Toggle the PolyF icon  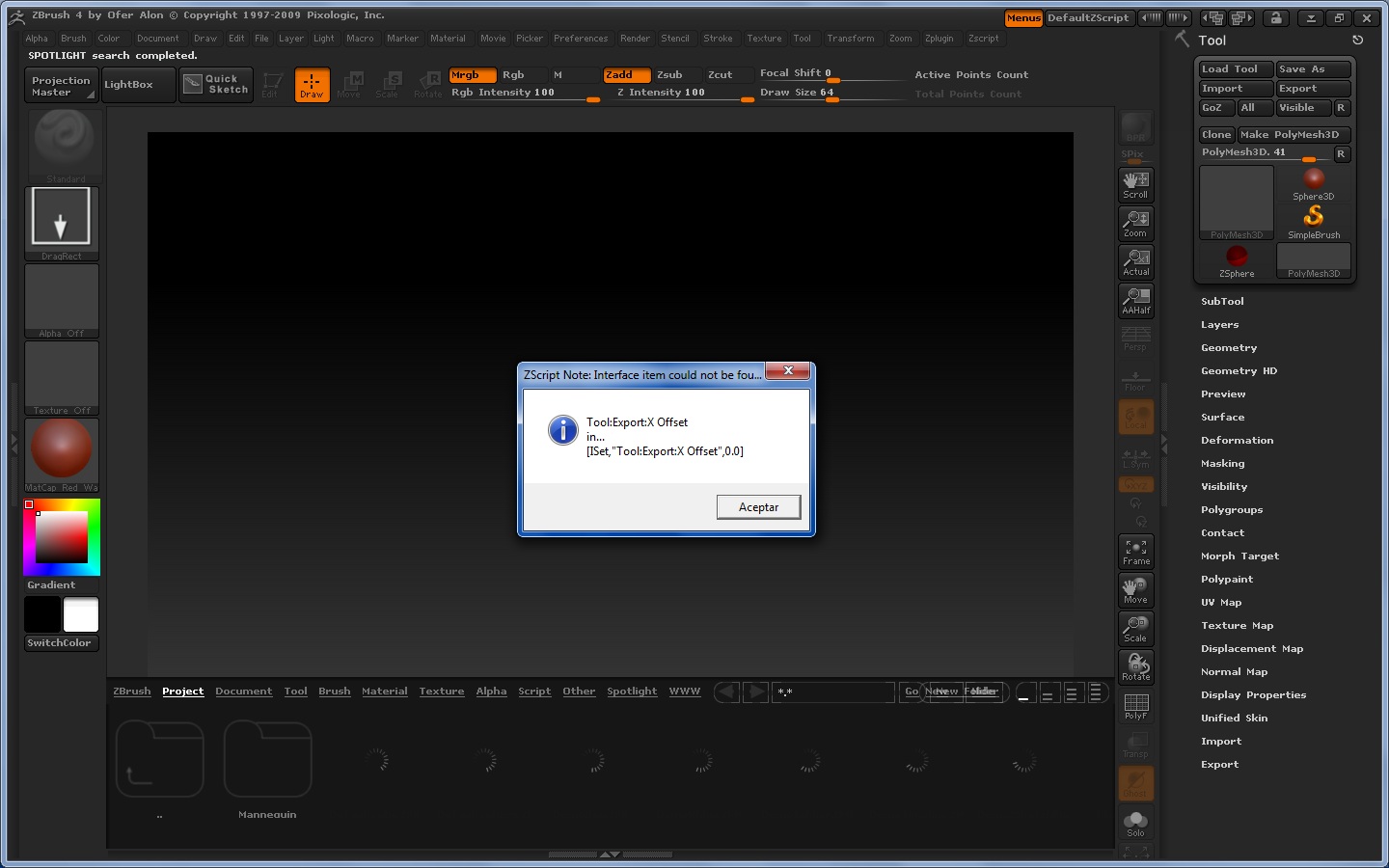coord(1135,706)
